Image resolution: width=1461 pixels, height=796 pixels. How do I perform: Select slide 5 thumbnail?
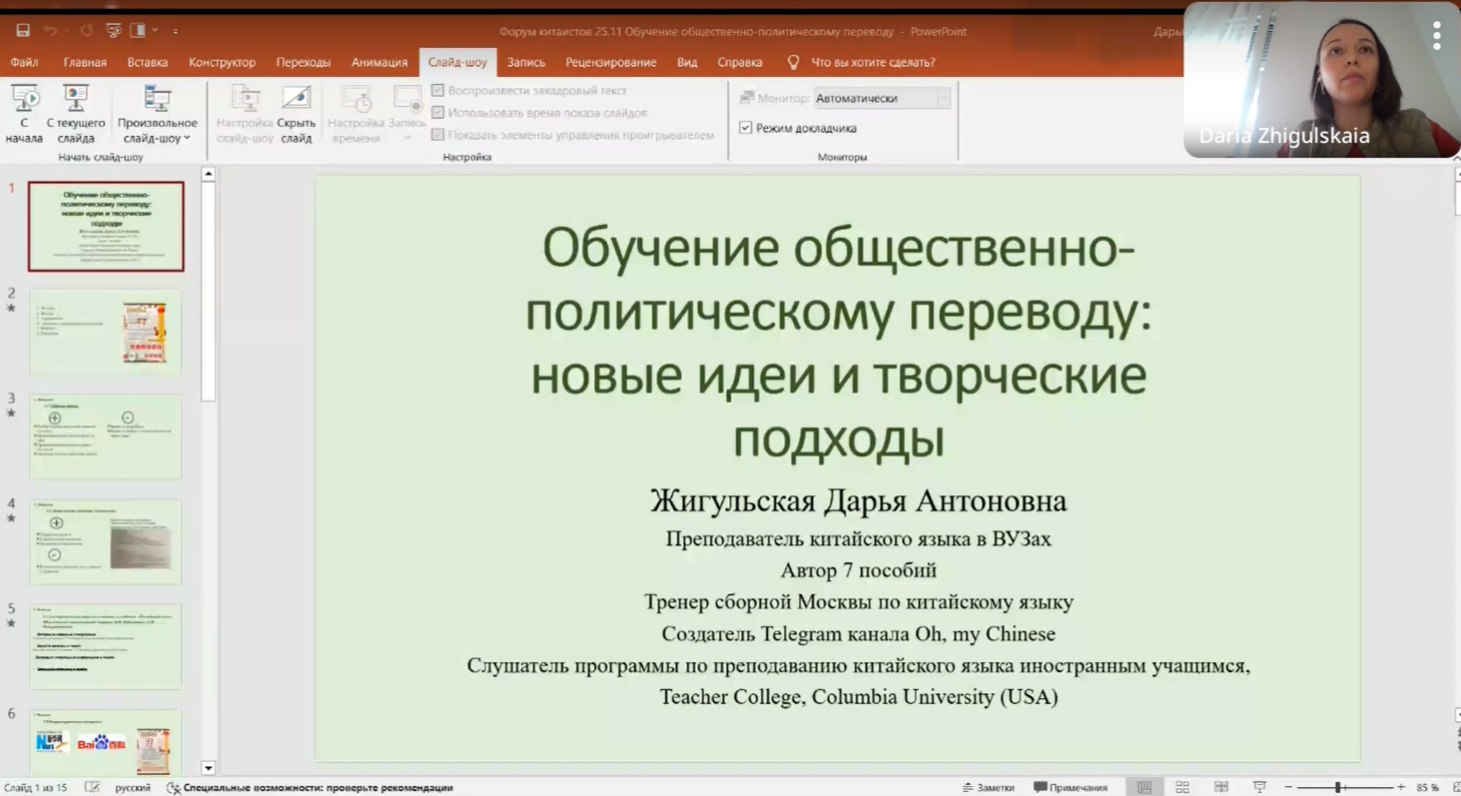(x=106, y=647)
